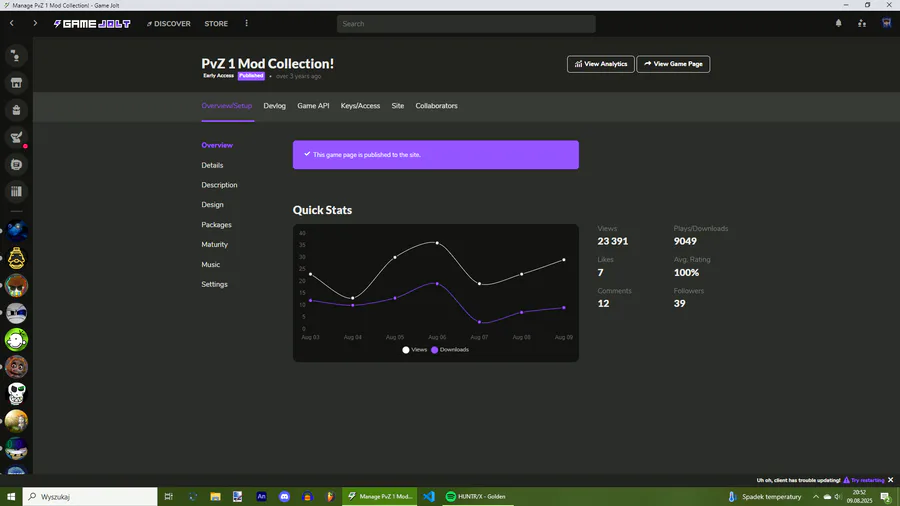
Task: Click the View Analytics button
Action: coord(600,64)
